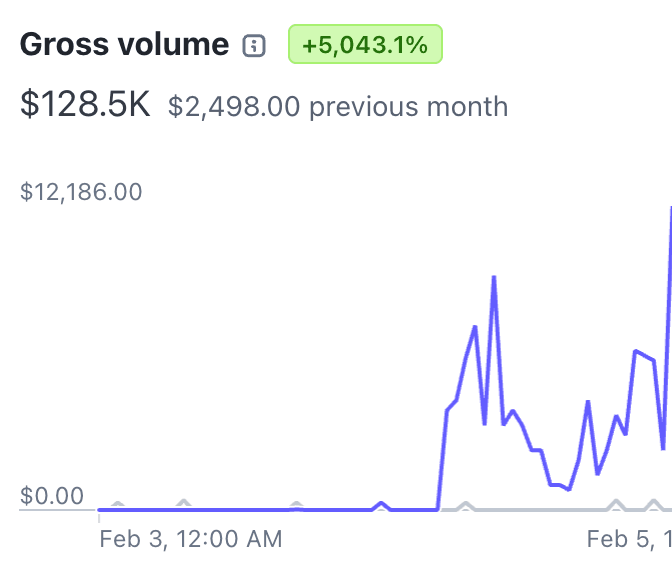Click the $12,186.00 y-axis maximum label
The image size is (672, 576).
coord(81,192)
